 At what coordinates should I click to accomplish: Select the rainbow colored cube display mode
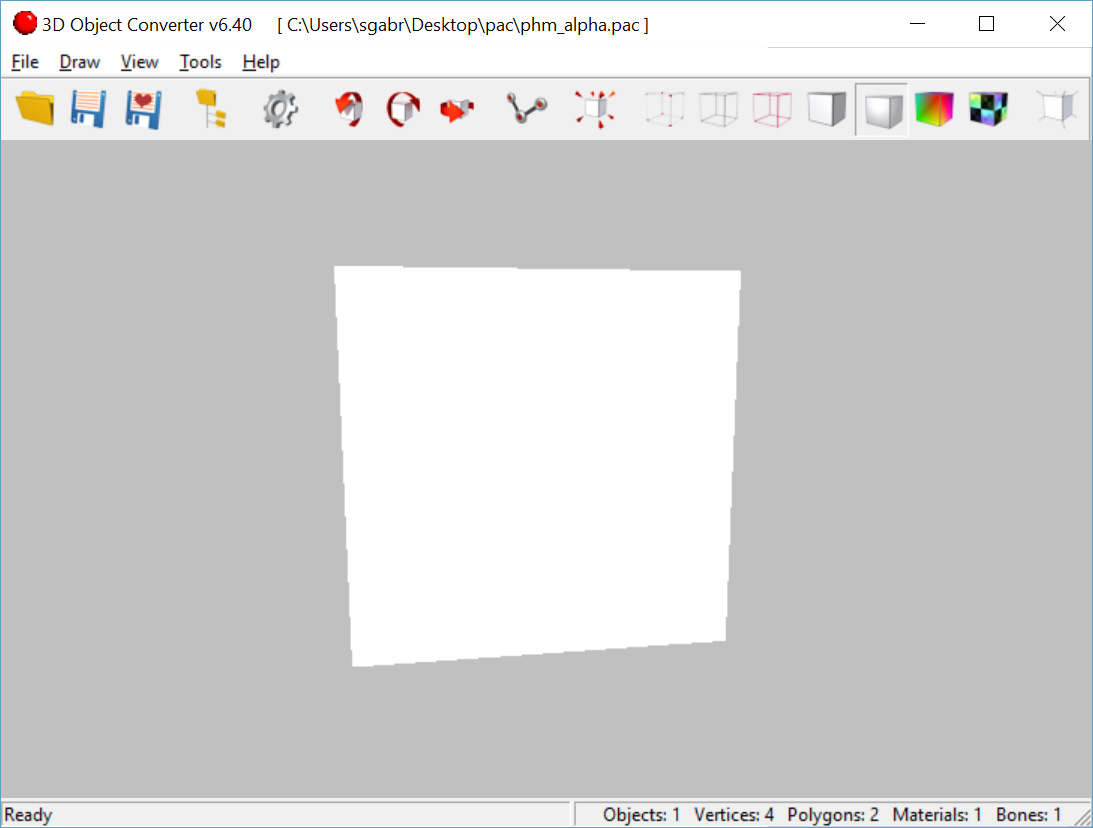(x=935, y=108)
